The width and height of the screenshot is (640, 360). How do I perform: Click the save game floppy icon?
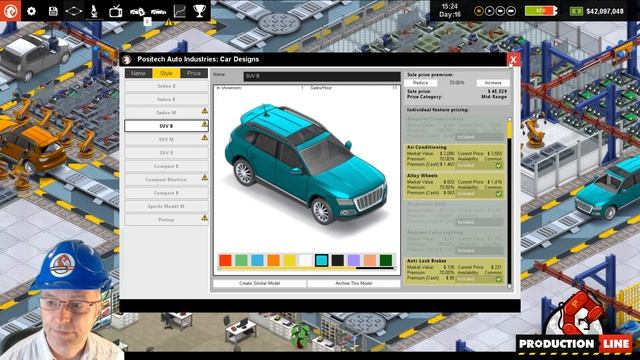coord(53,11)
